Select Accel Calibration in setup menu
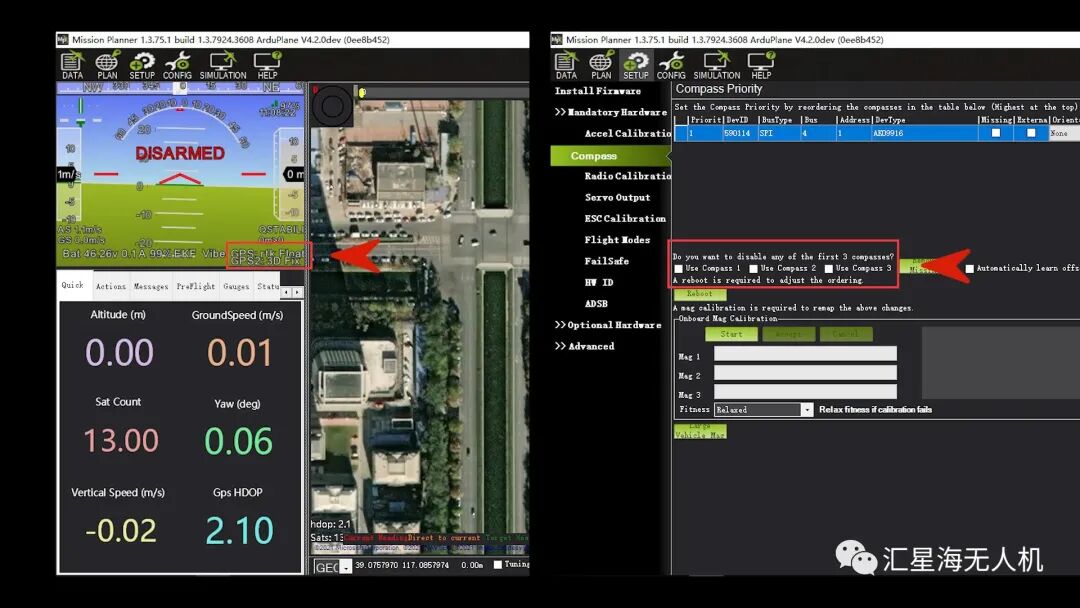 click(627, 134)
